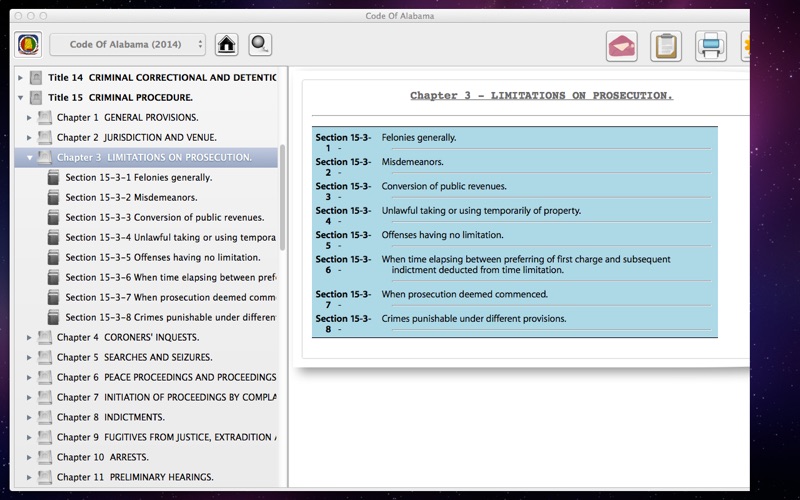Screen dimensions: 800x500
Task: Expand Chapter 9 Fugitives from Justice triangle
Action: (x=29, y=437)
